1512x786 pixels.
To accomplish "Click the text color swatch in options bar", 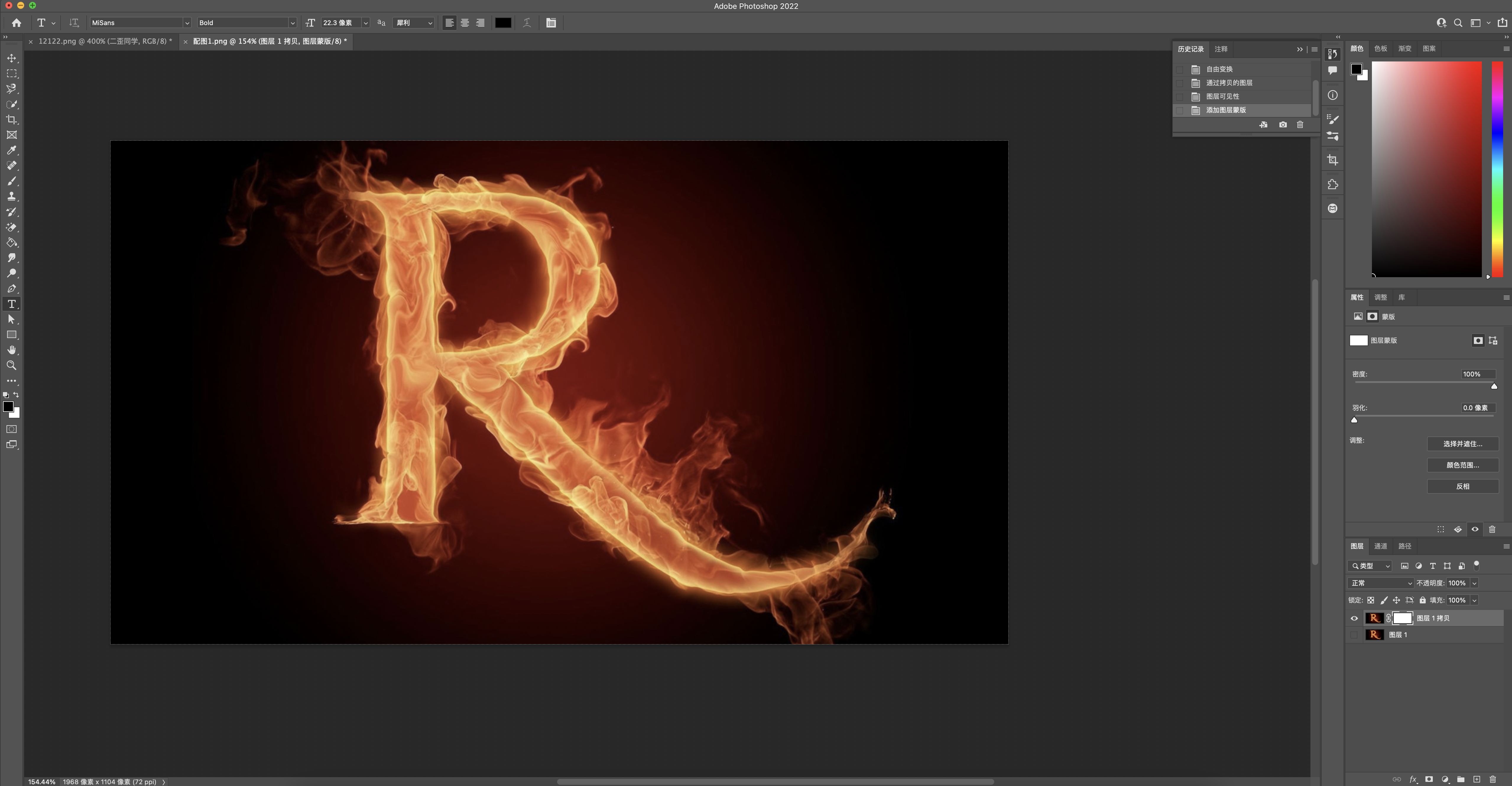I will point(502,23).
